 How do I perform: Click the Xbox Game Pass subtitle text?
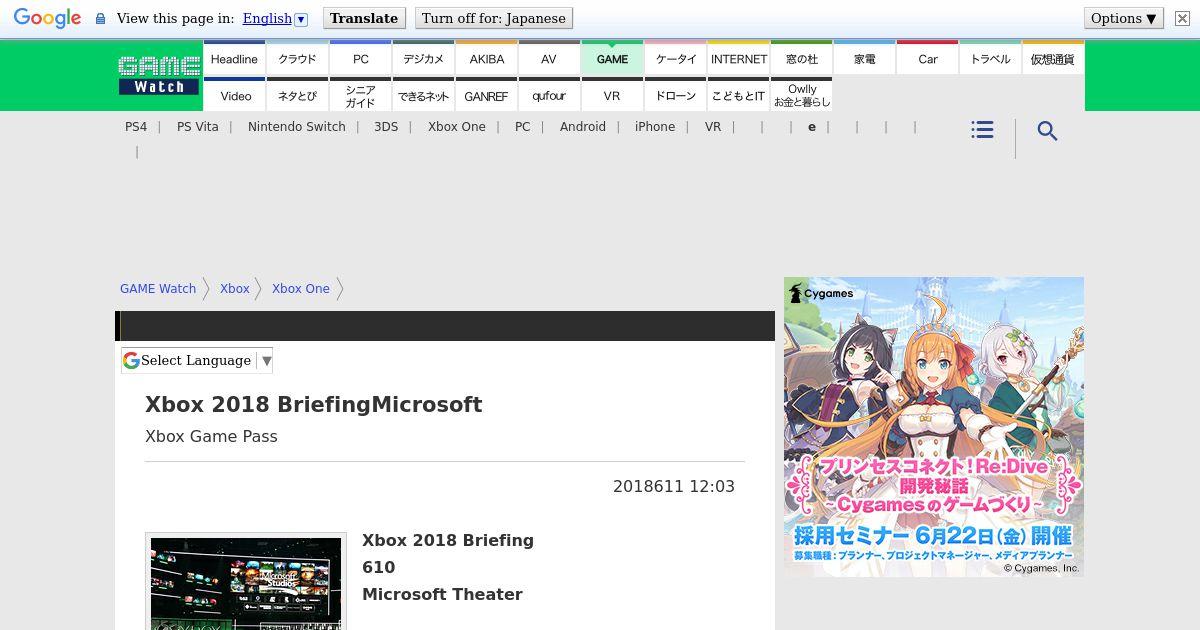click(x=211, y=437)
